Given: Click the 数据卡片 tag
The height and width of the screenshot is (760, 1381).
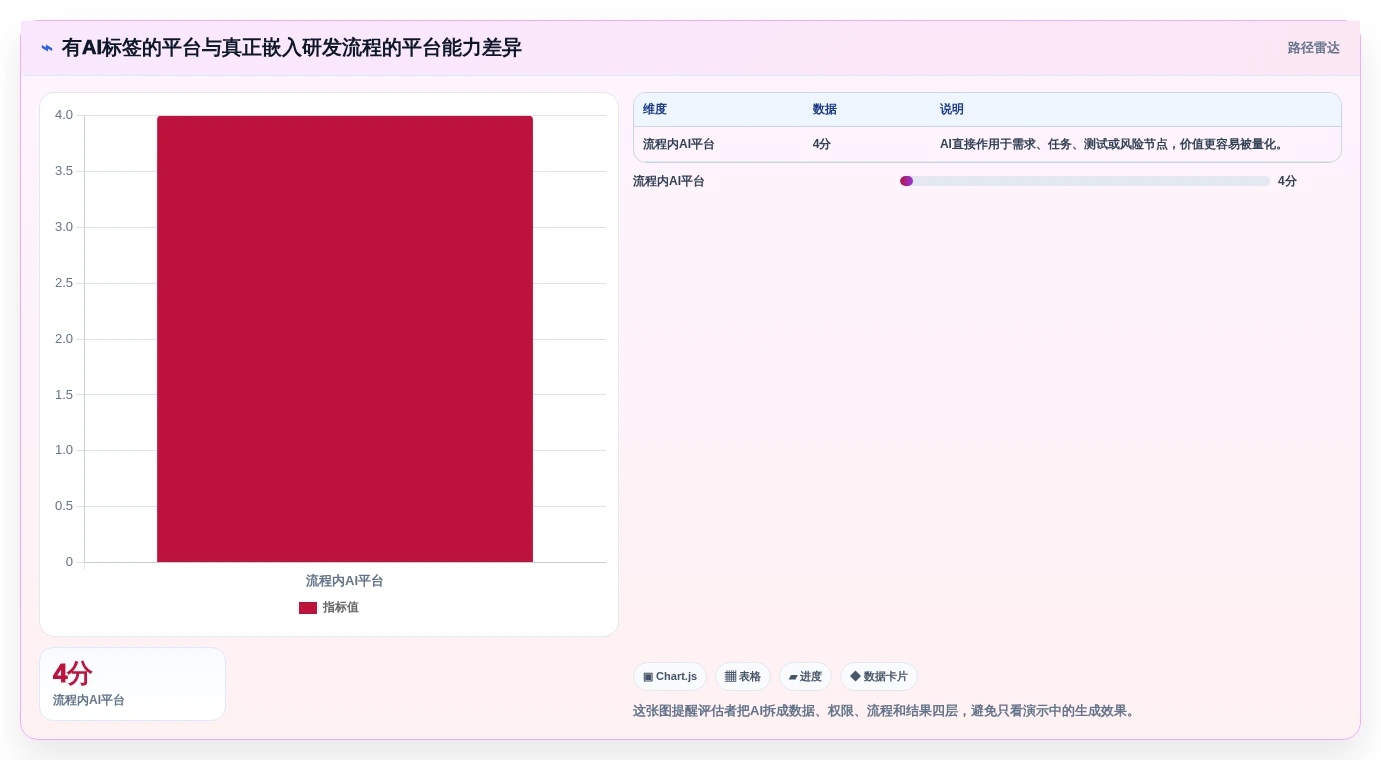Looking at the screenshot, I should pos(879,677).
